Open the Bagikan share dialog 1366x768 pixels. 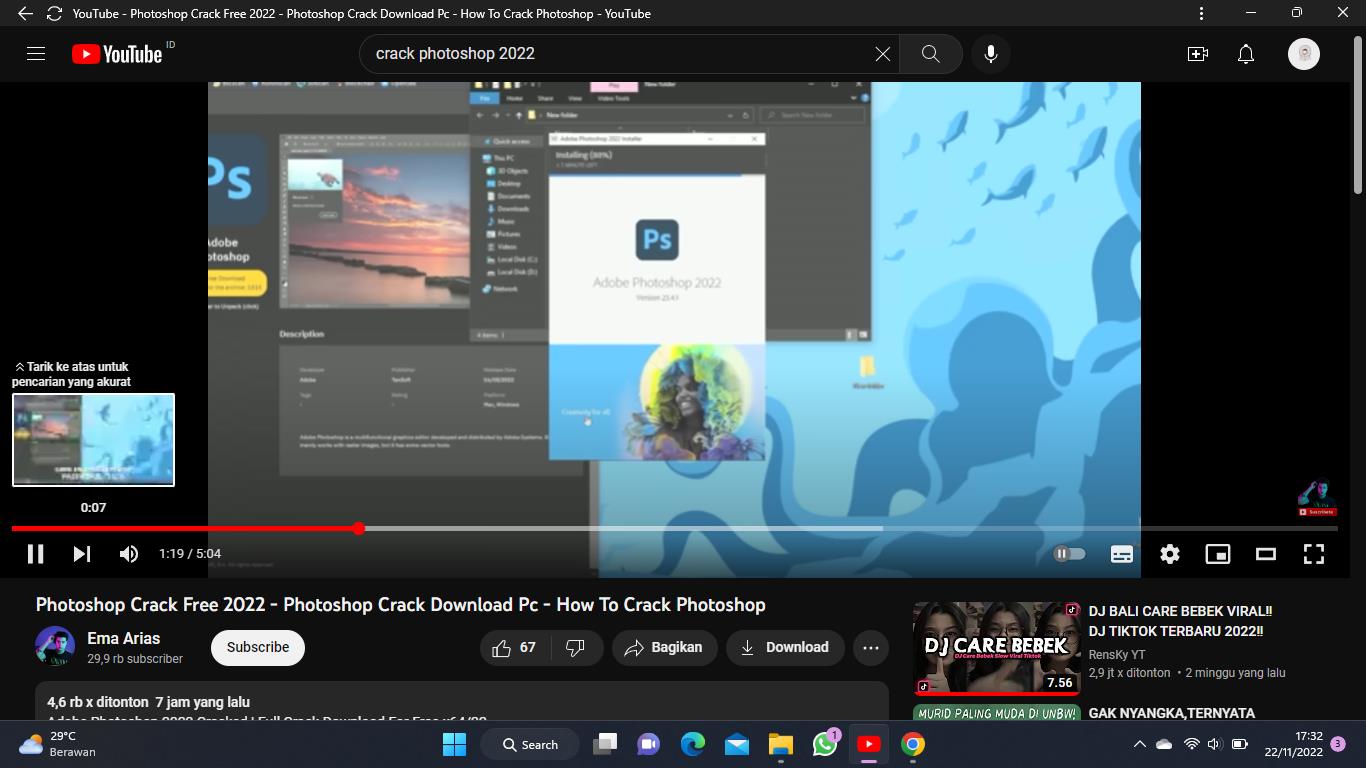click(x=664, y=648)
